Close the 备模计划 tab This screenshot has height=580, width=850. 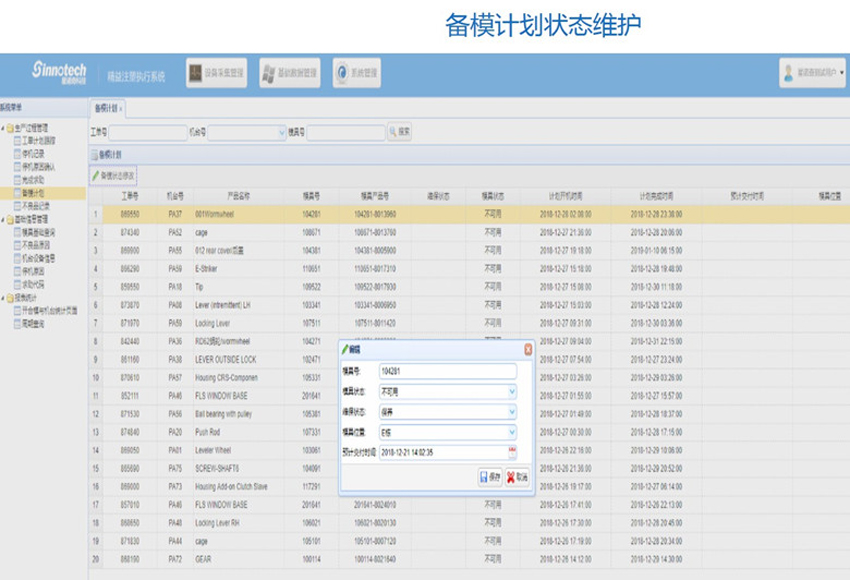(122, 108)
